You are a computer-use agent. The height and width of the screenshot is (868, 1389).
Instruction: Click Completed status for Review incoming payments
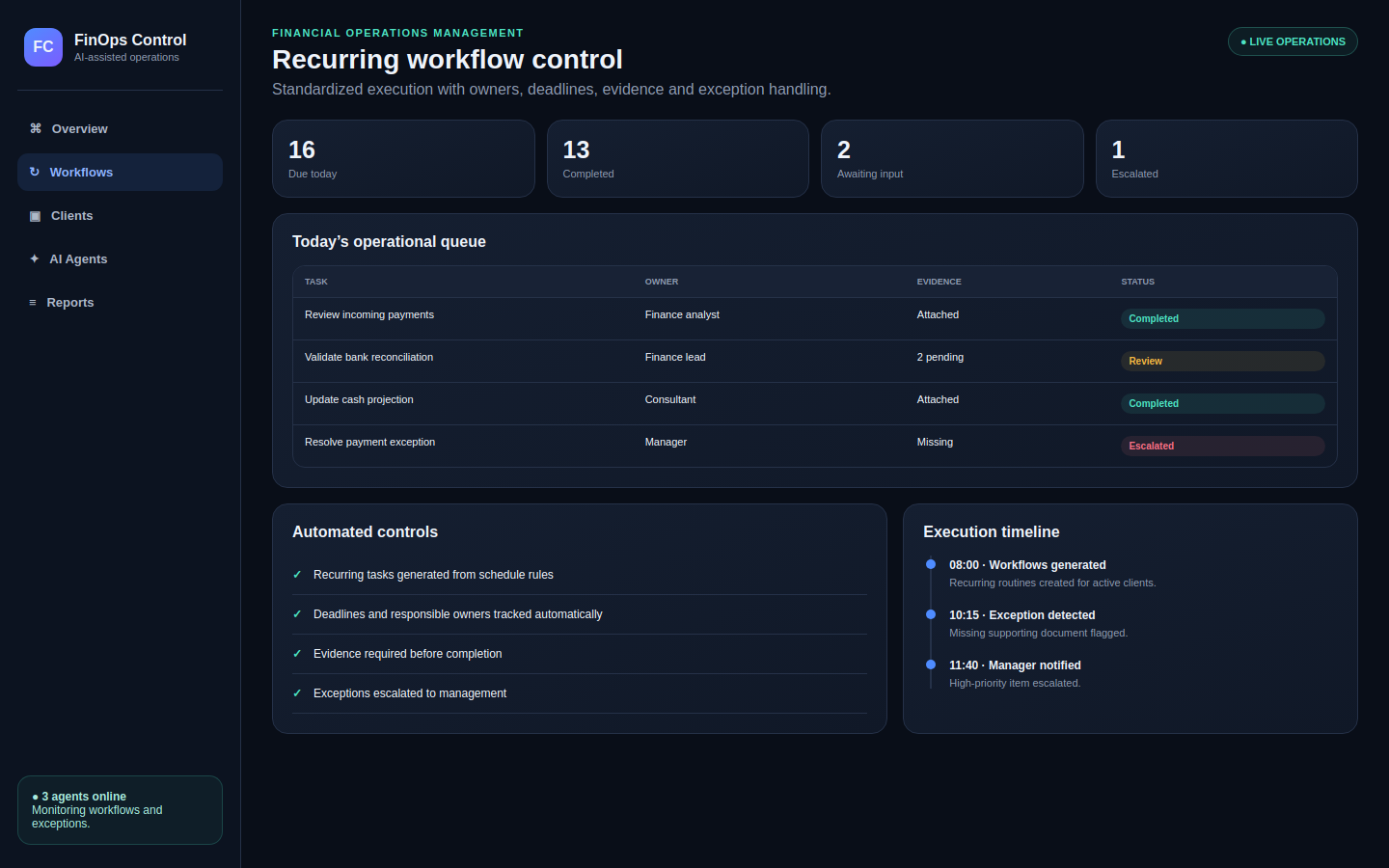[x=1222, y=318]
